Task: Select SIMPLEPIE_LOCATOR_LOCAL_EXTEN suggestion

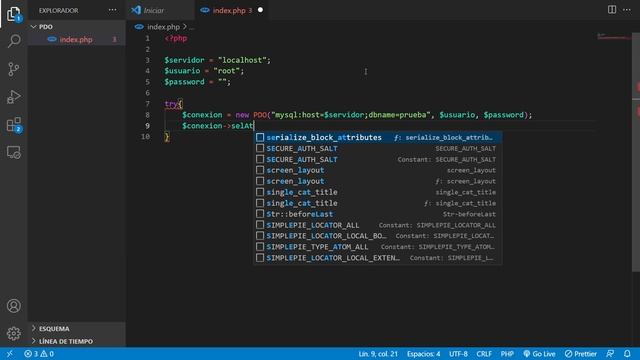Action: click(378, 258)
